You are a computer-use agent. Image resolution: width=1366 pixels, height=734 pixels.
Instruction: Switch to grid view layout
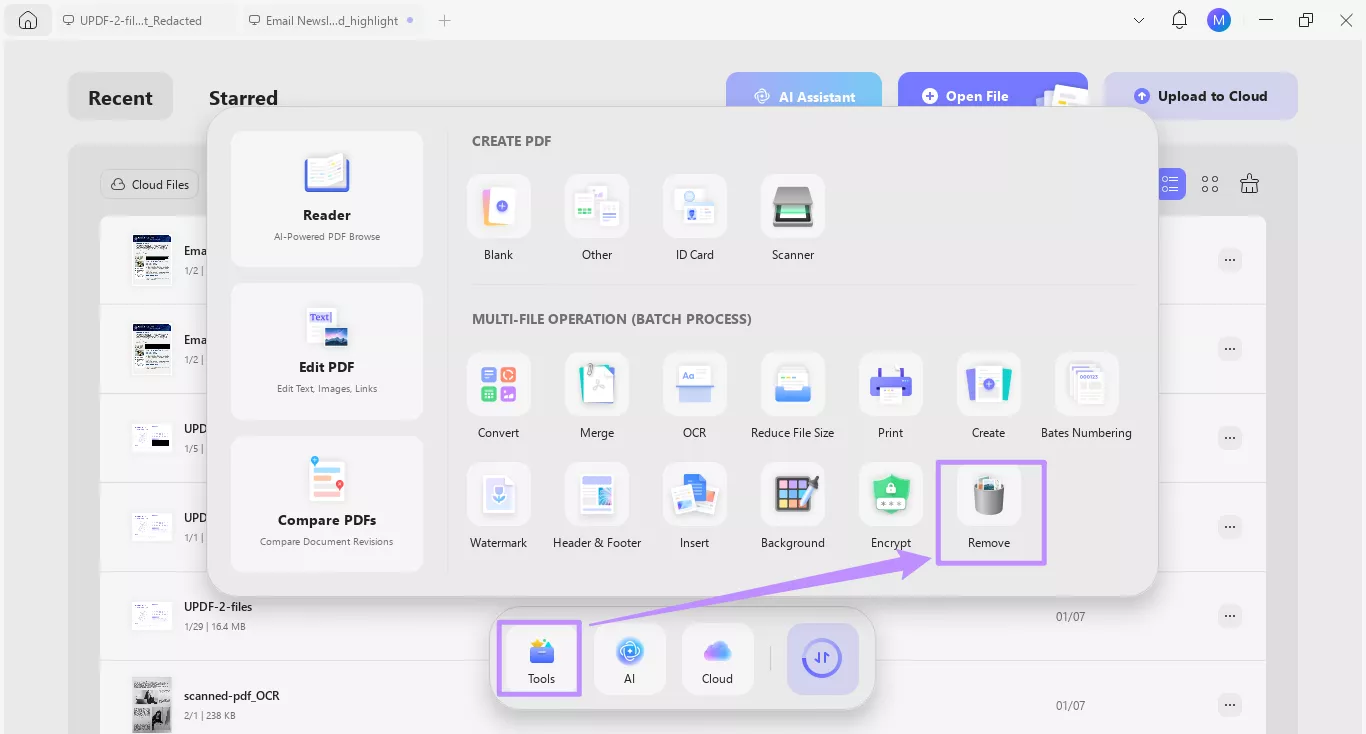coord(1210,184)
